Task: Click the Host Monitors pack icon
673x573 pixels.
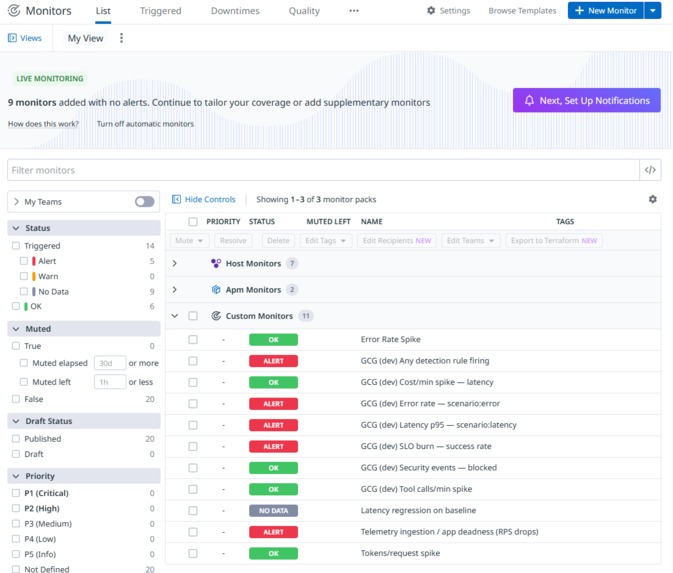Action: [x=216, y=263]
